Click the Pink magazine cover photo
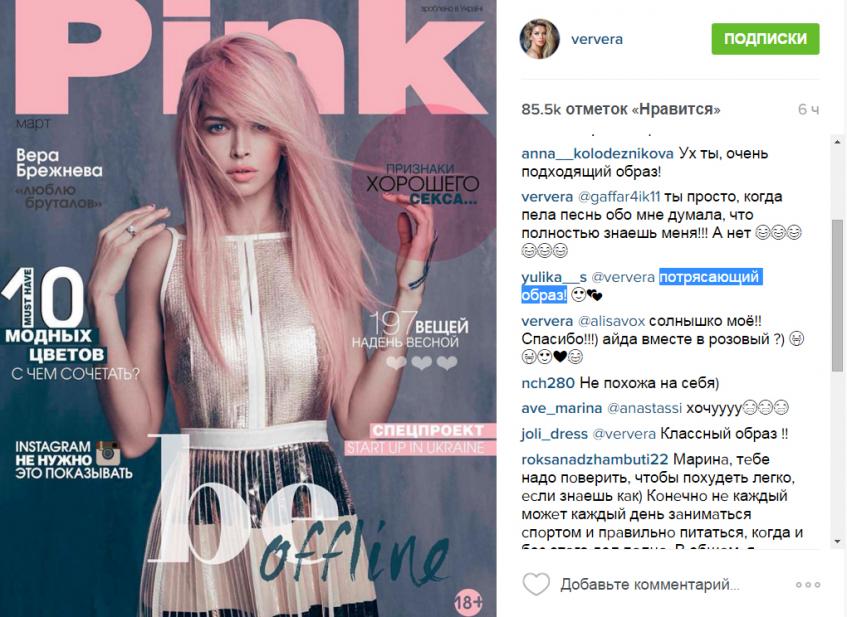847x617 pixels. point(248,308)
